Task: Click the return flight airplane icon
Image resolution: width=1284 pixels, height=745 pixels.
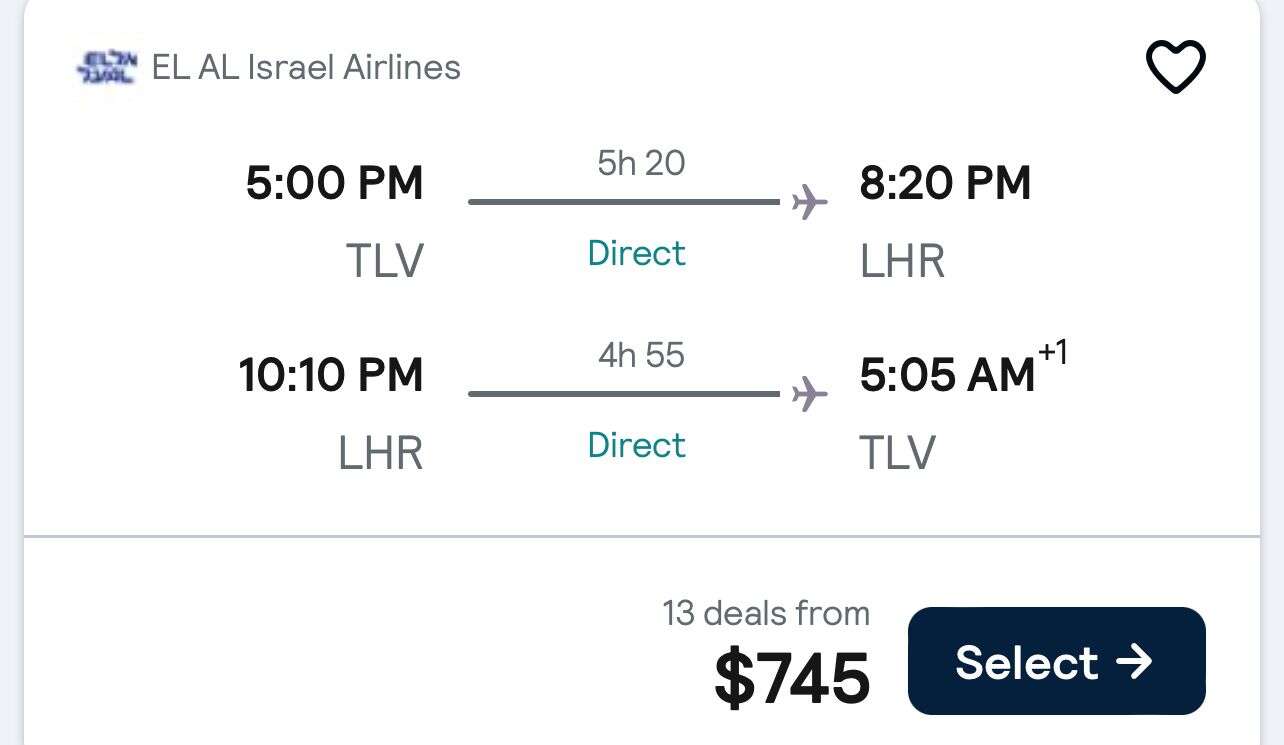Action: (x=809, y=394)
